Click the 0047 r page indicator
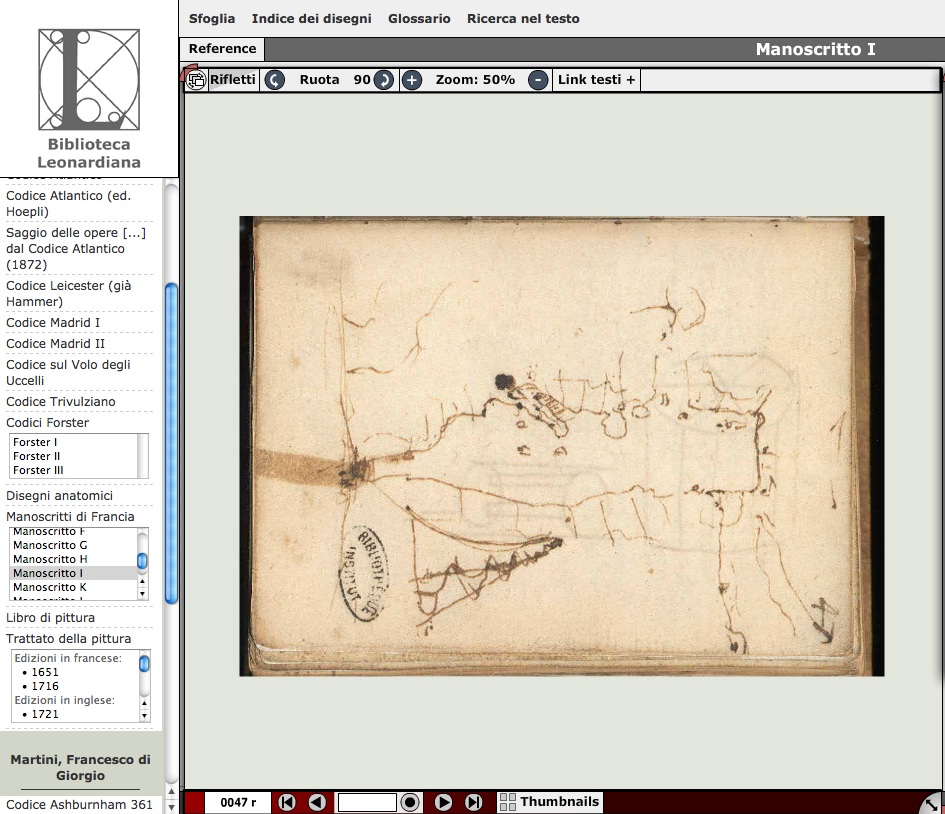 238,802
